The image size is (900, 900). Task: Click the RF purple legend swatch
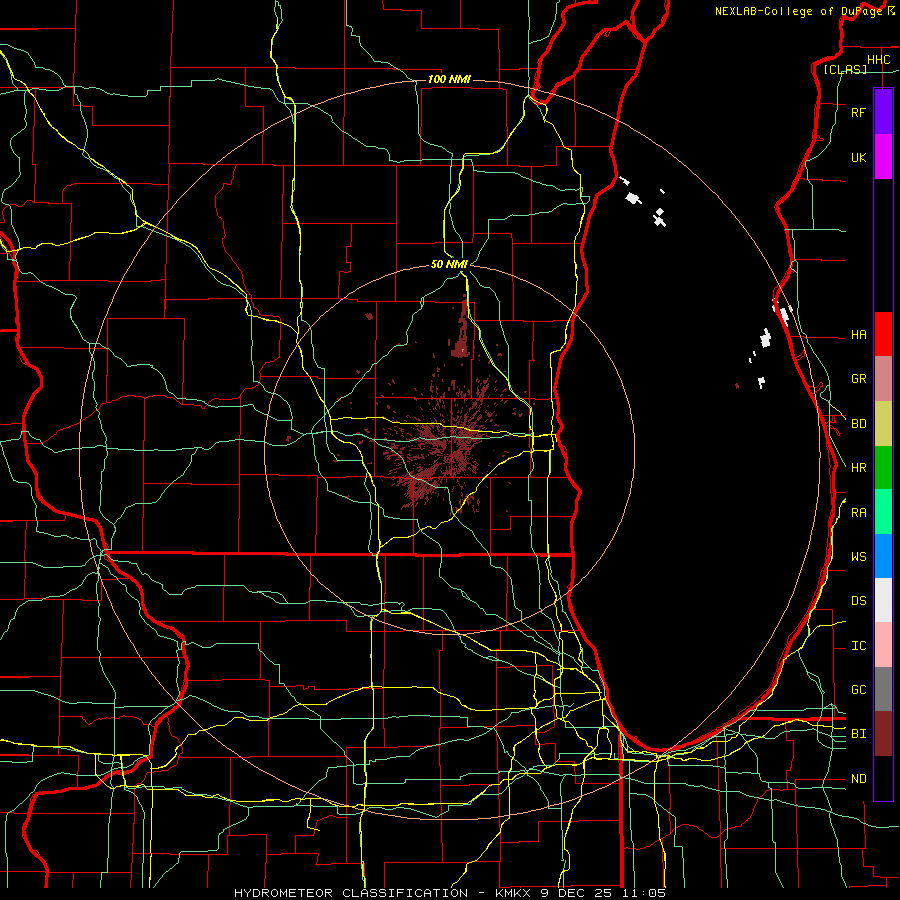883,112
